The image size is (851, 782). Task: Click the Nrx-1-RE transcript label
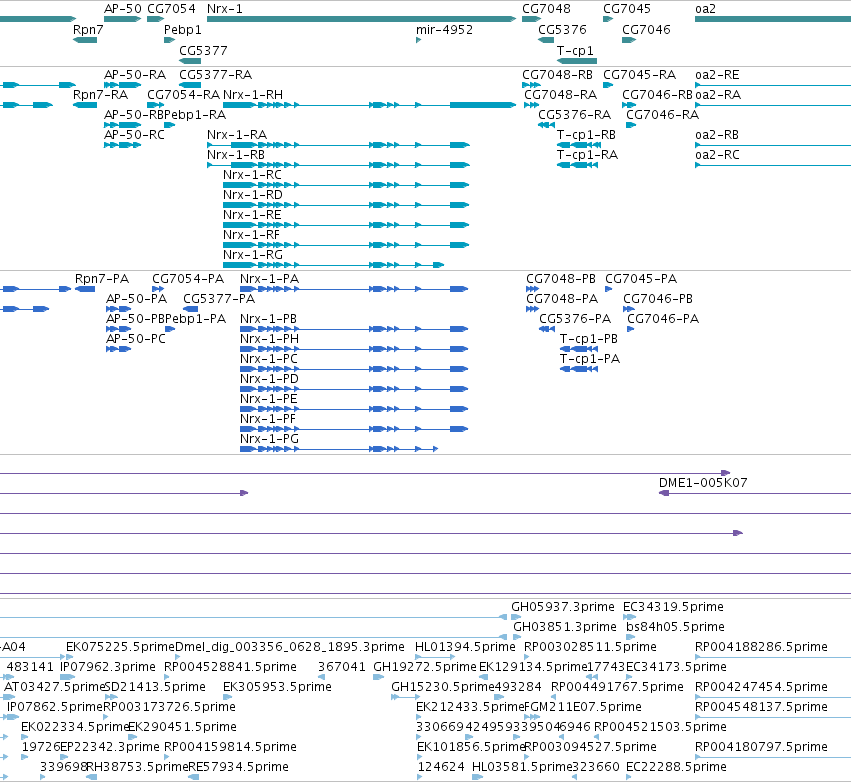coord(252,215)
